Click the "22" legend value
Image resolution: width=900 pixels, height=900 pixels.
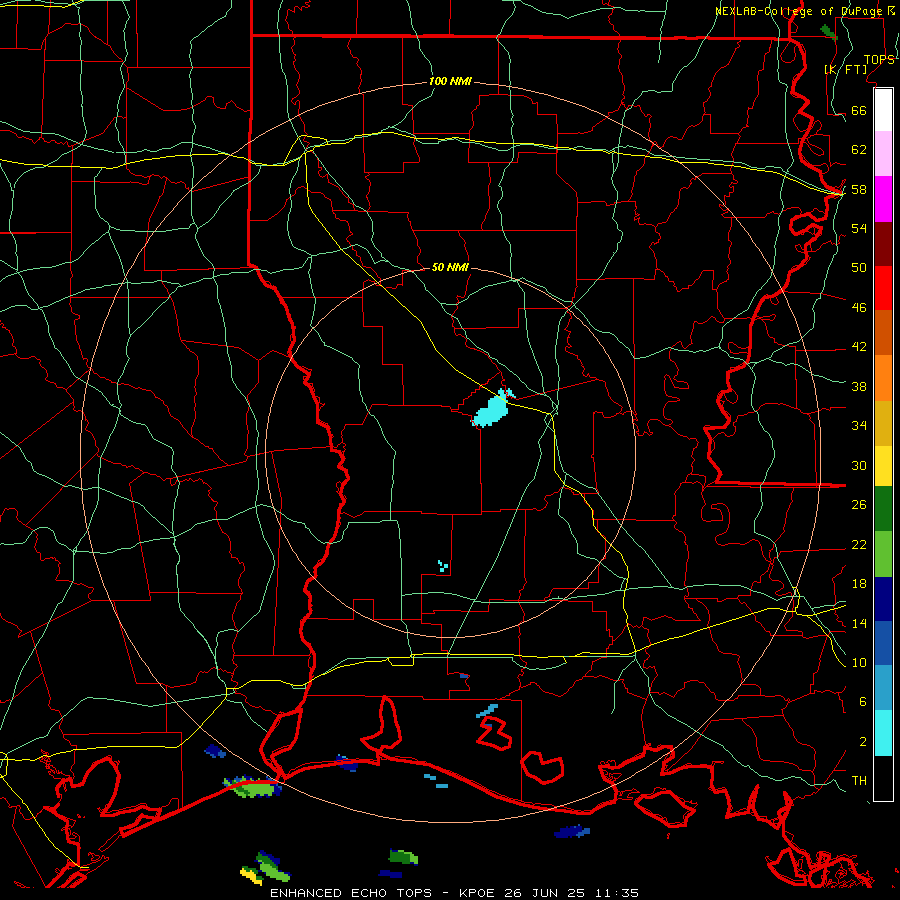pos(859,544)
